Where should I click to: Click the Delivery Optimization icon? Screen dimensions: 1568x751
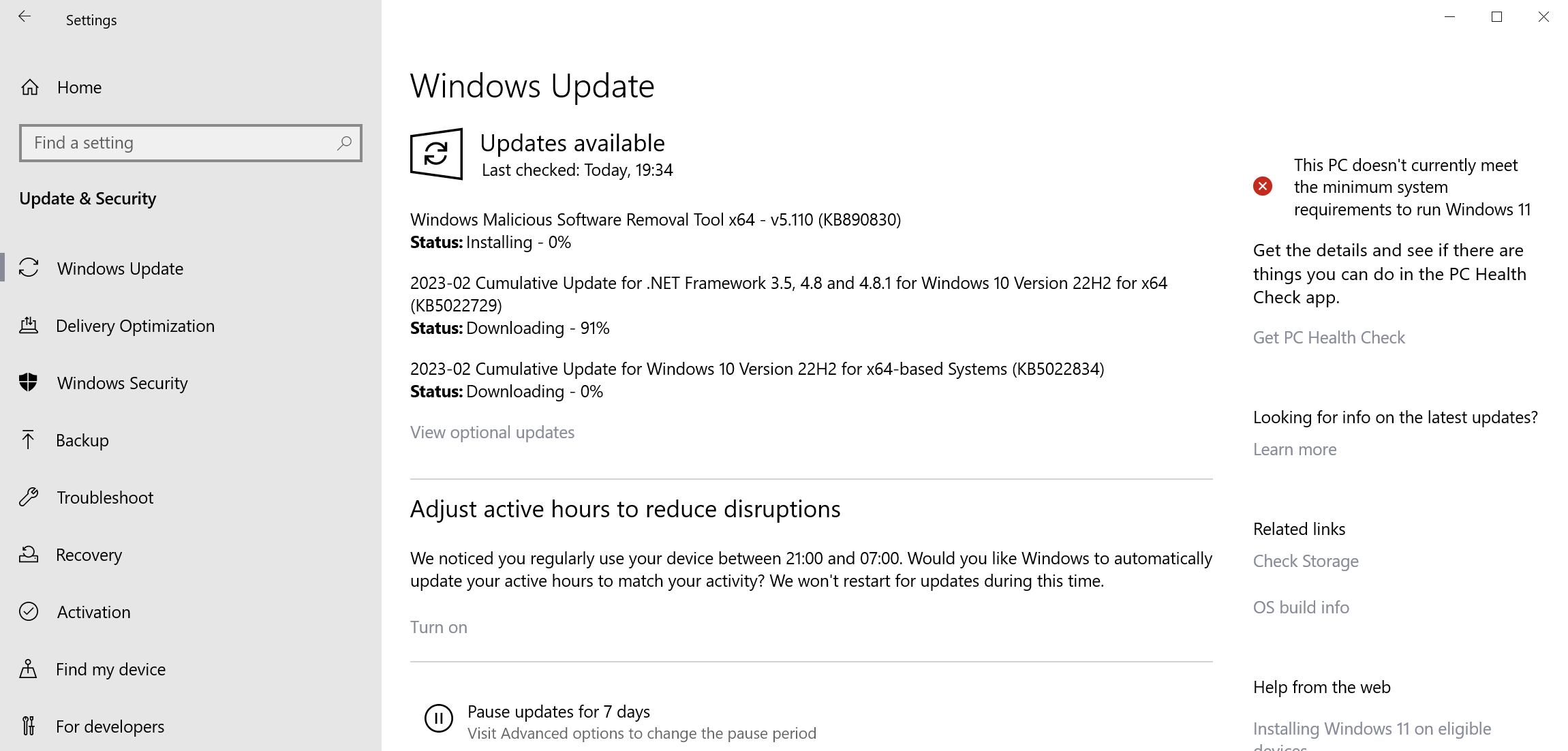click(29, 326)
